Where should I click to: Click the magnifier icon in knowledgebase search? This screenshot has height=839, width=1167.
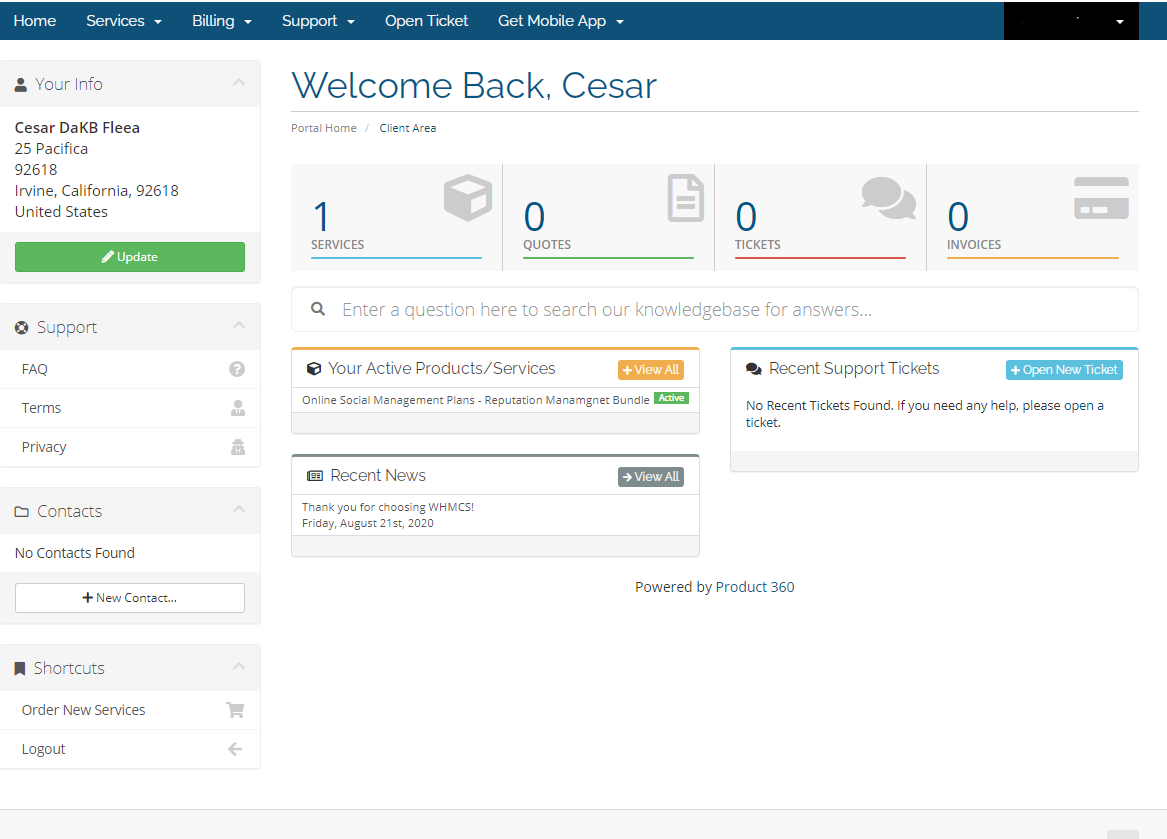(x=318, y=309)
